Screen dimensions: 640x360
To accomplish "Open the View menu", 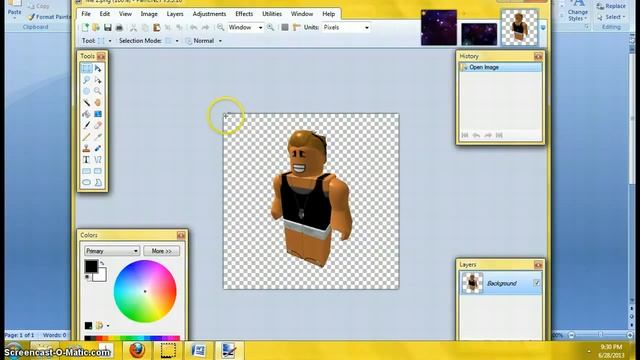I will coord(125,14).
